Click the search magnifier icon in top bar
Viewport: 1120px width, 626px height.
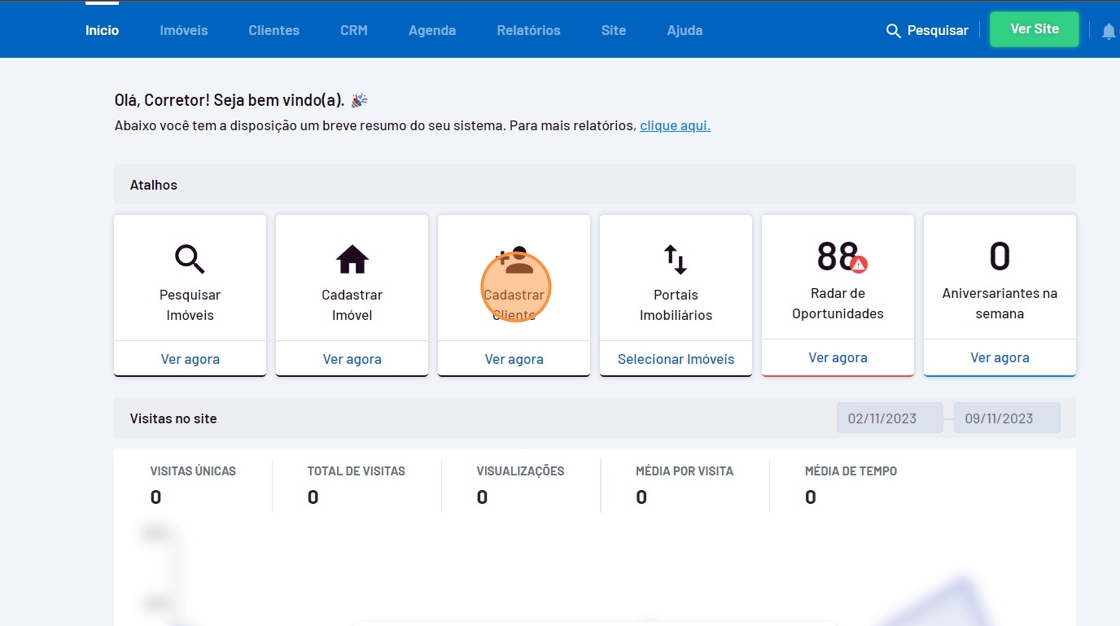point(894,31)
